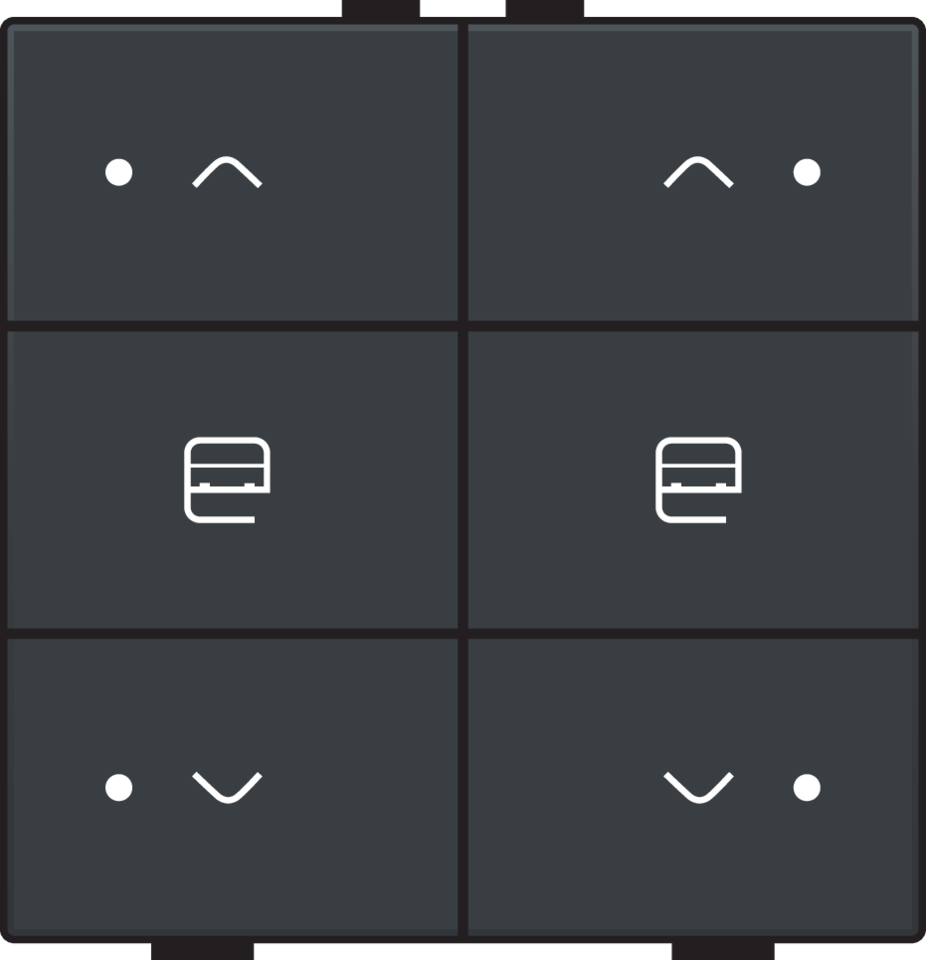Image resolution: width=926 pixels, height=960 pixels.
Task: Push the middle-left blind preset button panel
Action: click(x=232, y=480)
